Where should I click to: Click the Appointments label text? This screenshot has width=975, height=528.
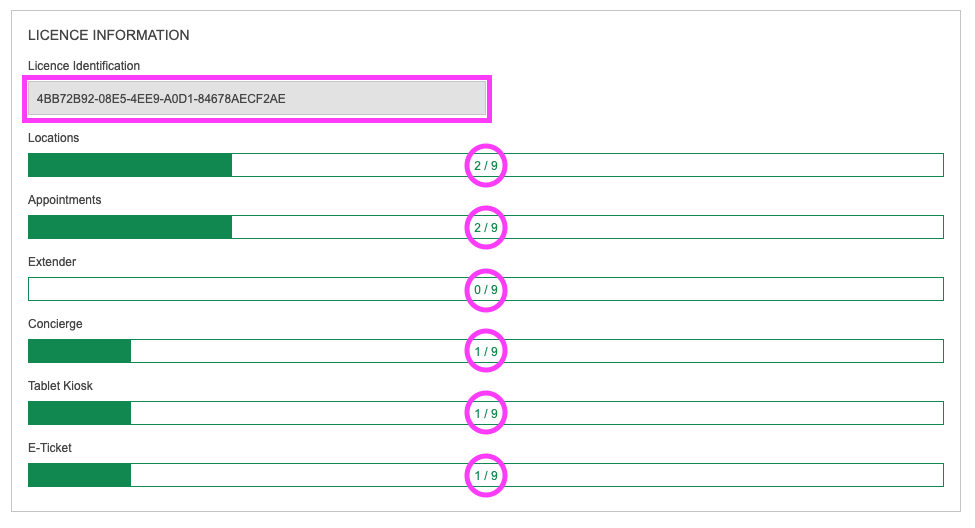65,200
